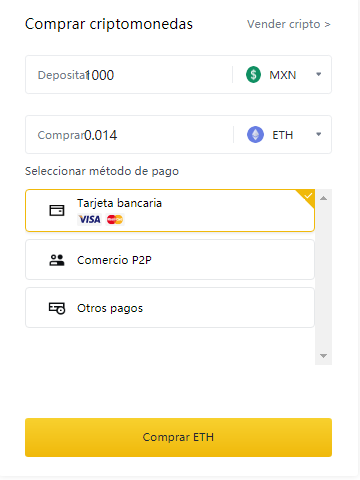
Task: Focus the Comprar amount field showing 0.014
Action: point(129,135)
